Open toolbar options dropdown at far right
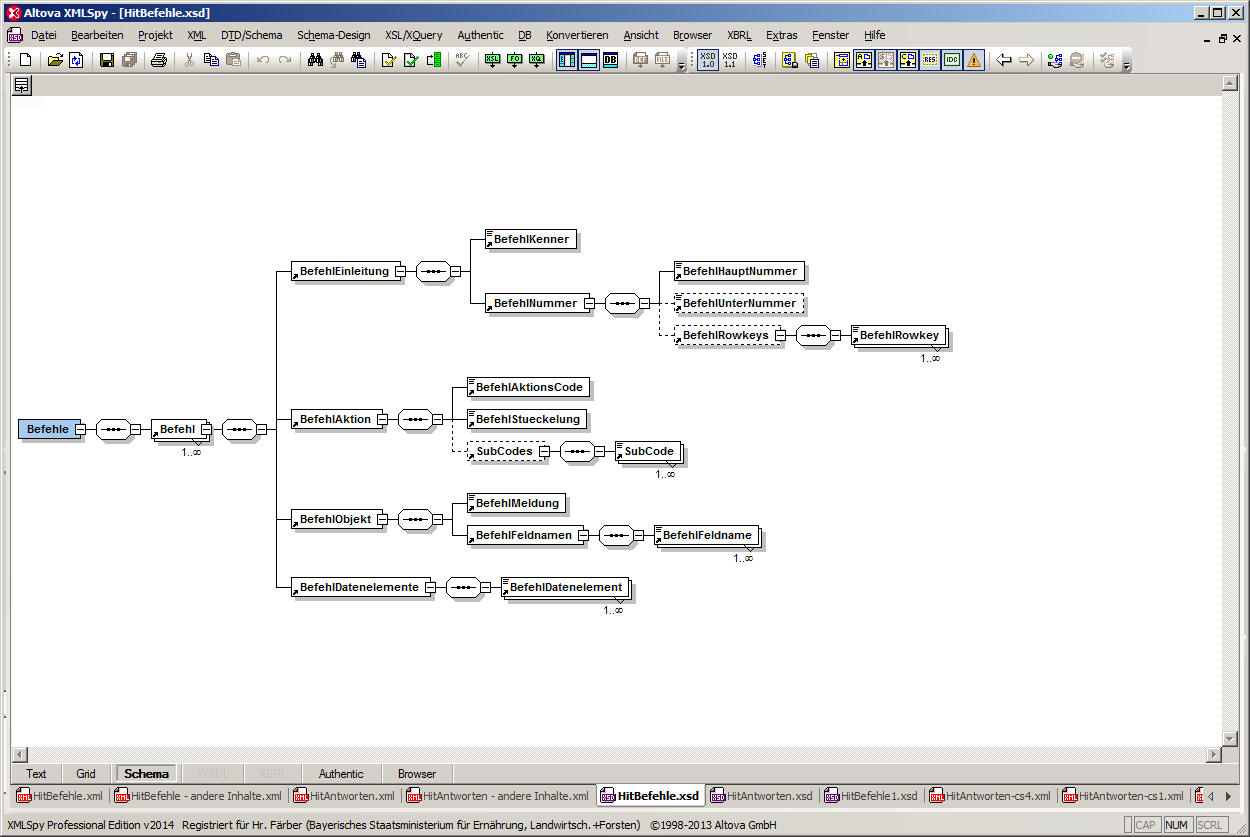The image size is (1250, 837). coord(1126,66)
